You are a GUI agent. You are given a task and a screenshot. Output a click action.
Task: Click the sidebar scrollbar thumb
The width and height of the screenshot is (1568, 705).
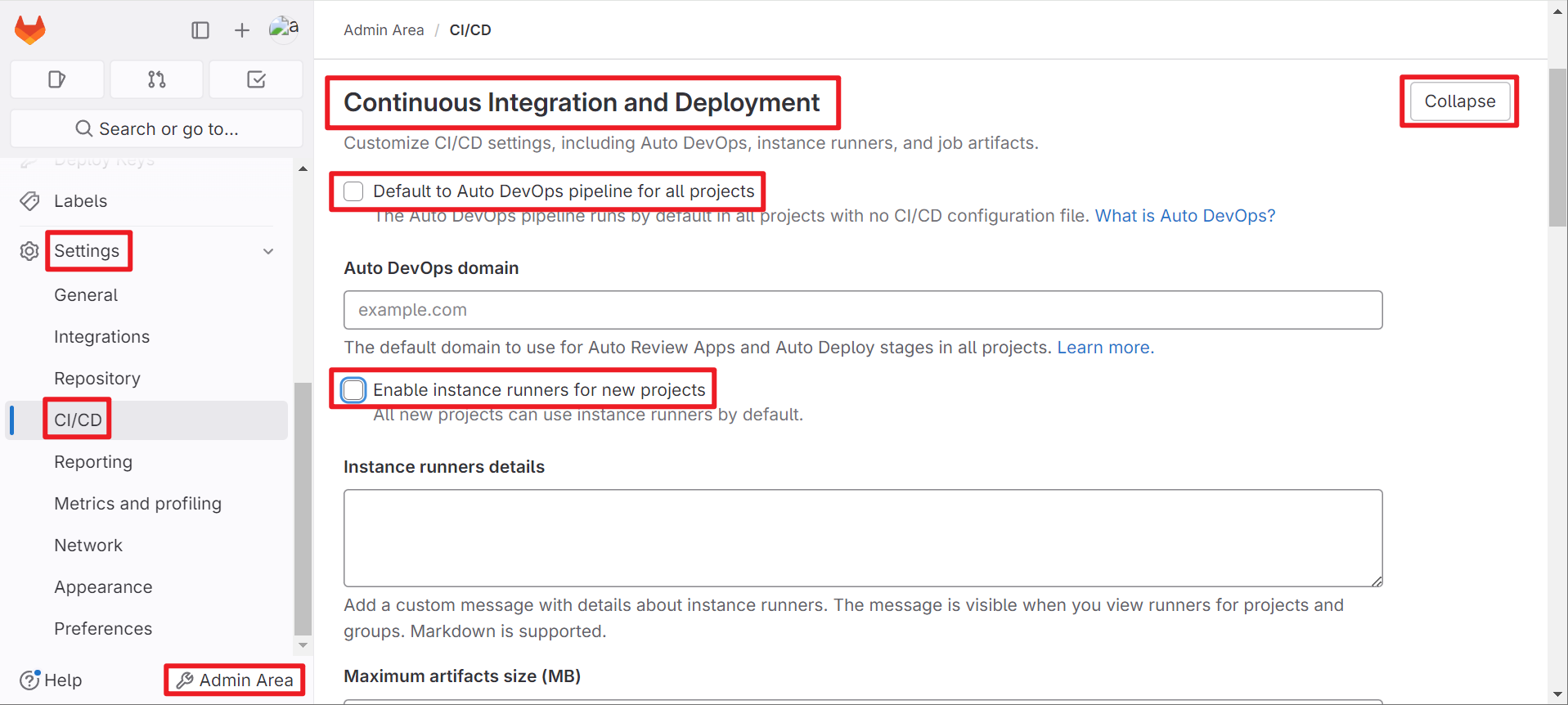(x=303, y=509)
